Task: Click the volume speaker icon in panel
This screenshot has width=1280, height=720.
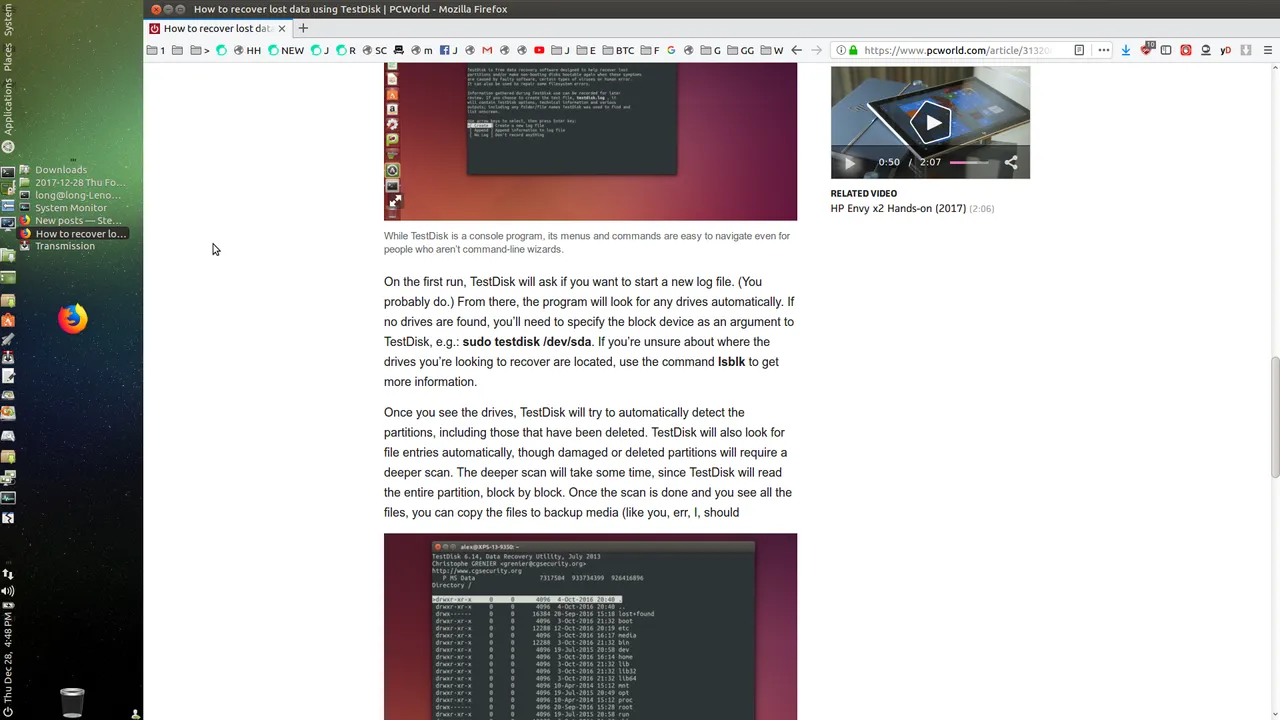Action: [x=8, y=591]
